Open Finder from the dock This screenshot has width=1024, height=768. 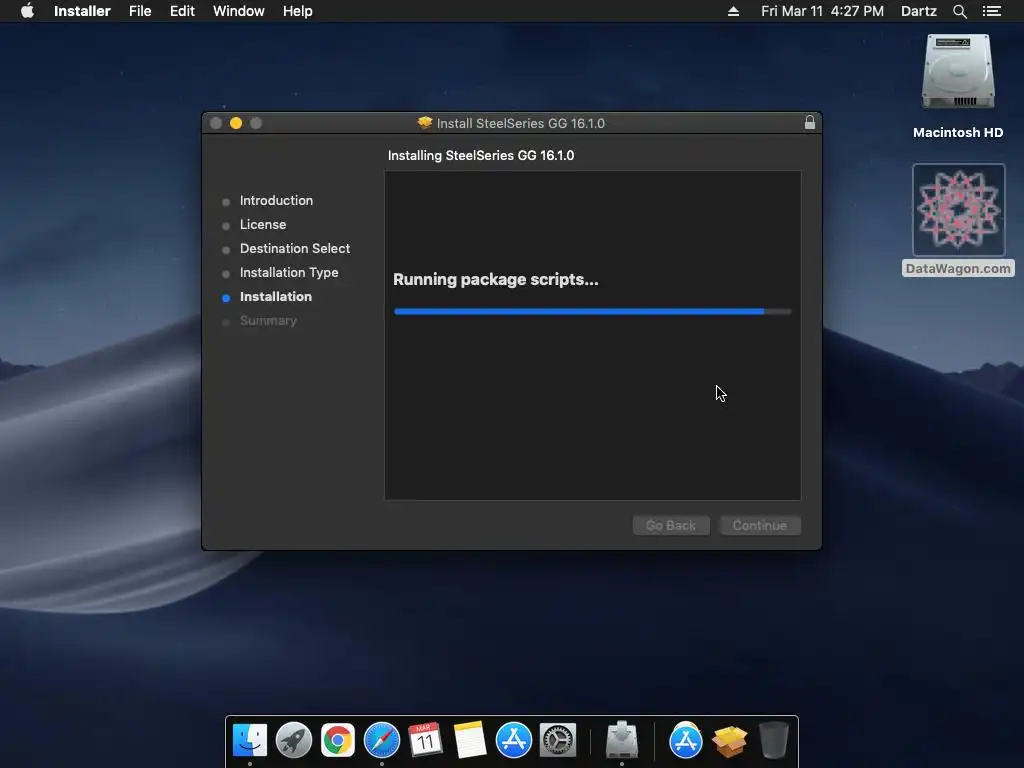tap(249, 741)
